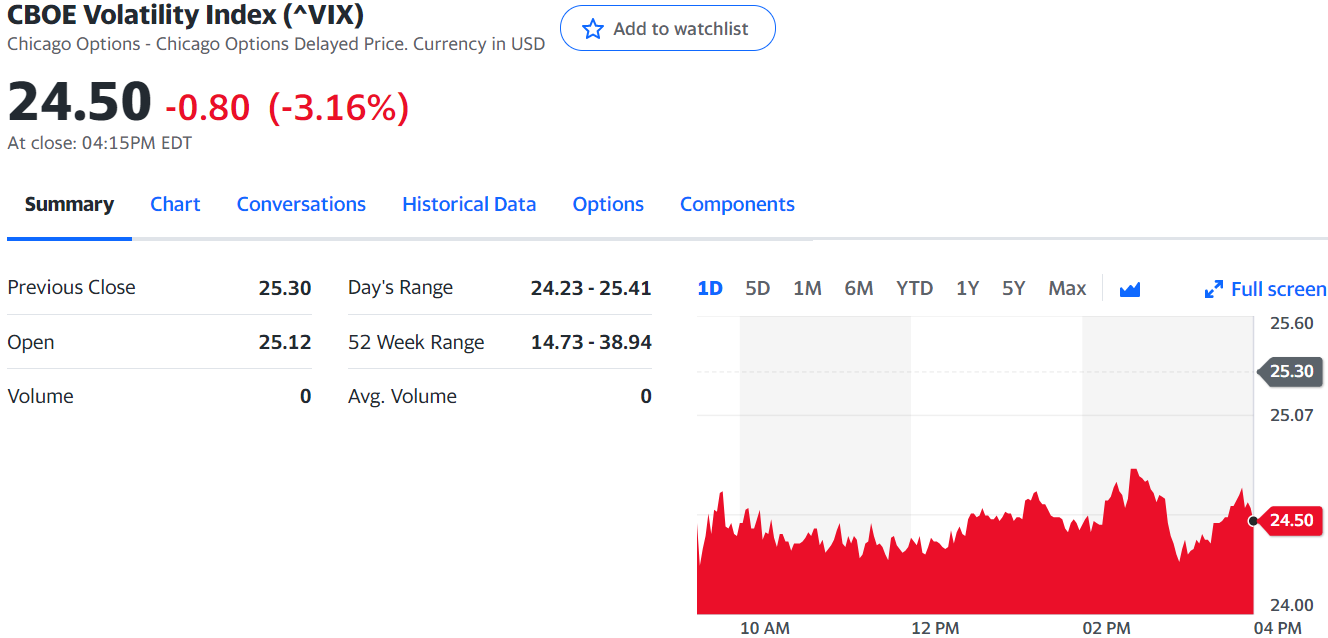1328x638 pixels.
Task: Switch chart type using the area chart icon
Action: [x=1130, y=289]
